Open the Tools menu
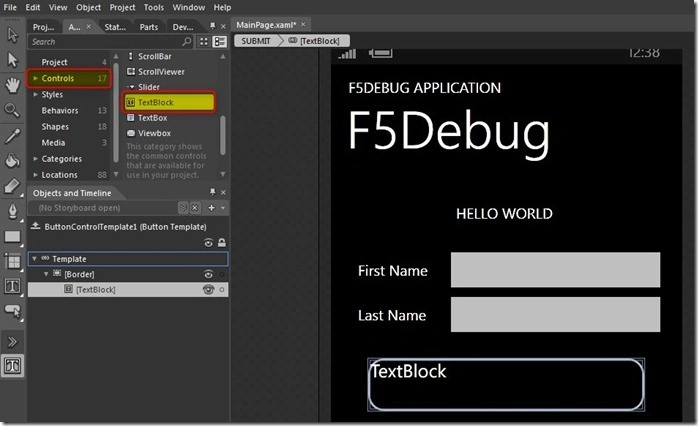Screen dimensions: 698x426 point(154,7)
